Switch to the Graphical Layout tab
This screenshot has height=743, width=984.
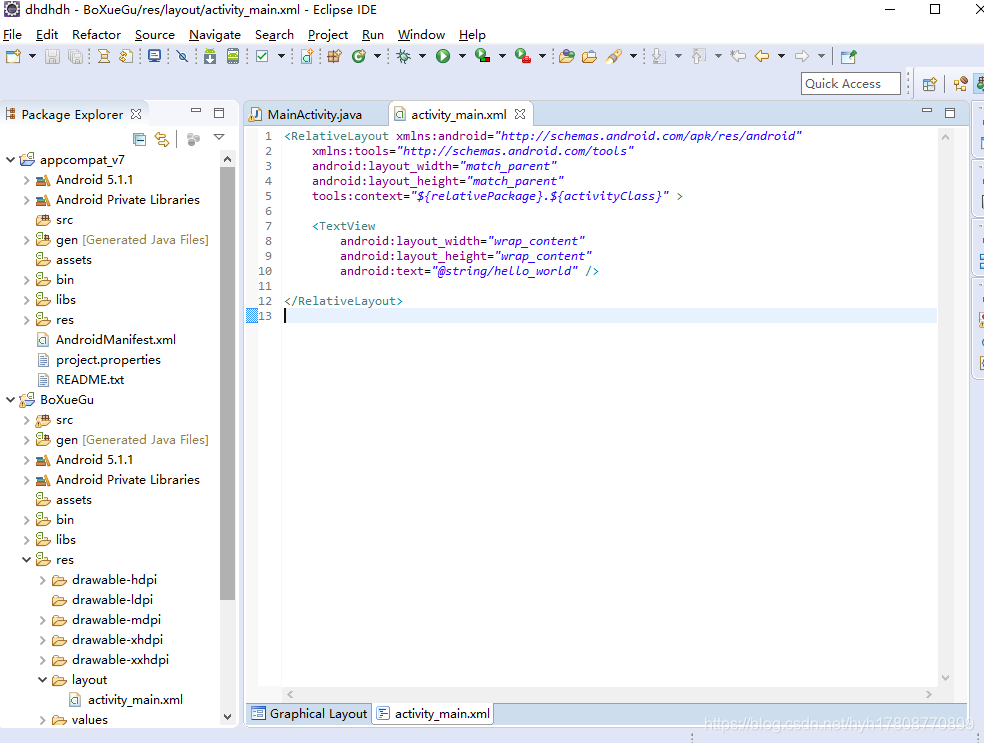(x=309, y=714)
